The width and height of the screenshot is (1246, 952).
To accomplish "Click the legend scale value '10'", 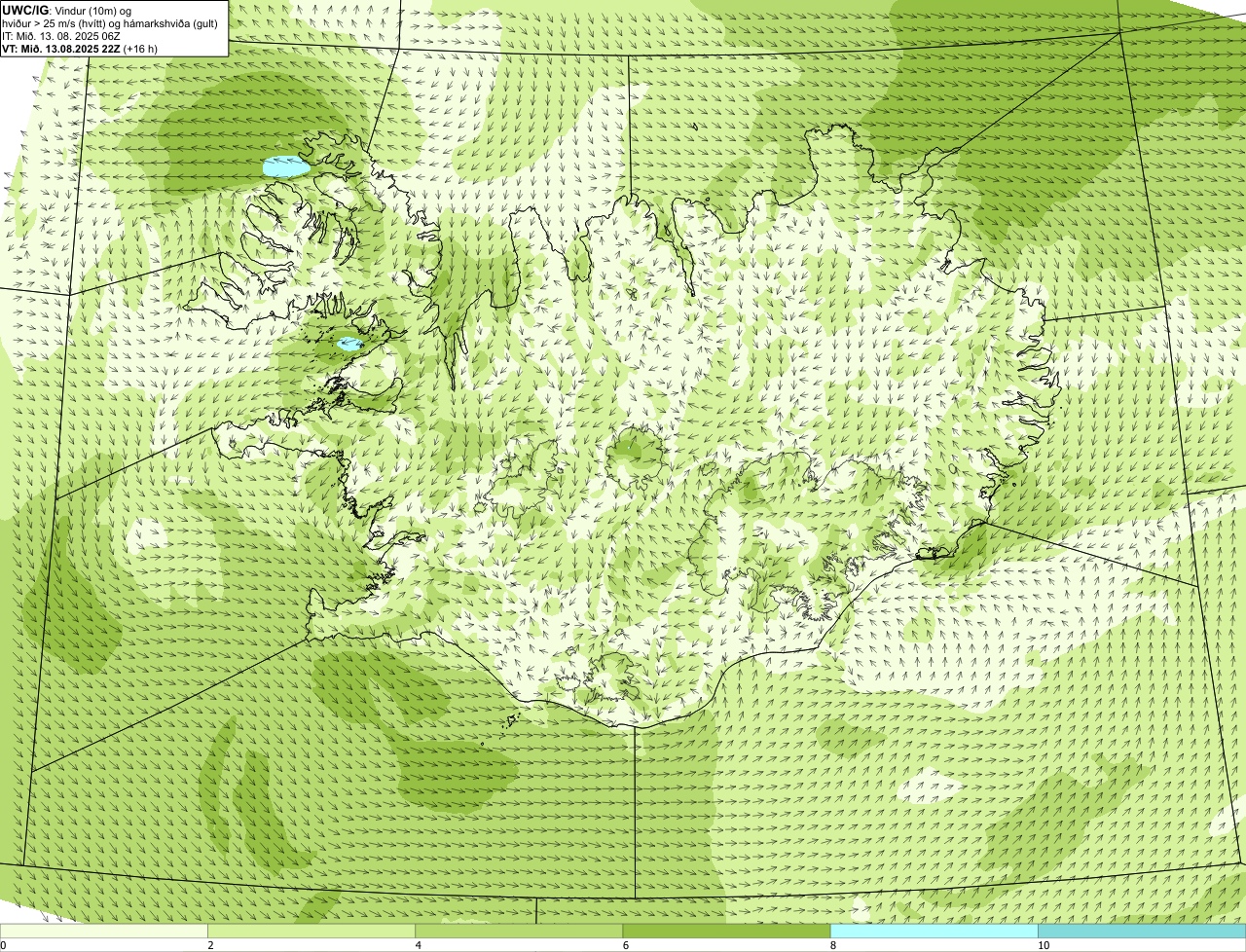I will coord(1044,945).
